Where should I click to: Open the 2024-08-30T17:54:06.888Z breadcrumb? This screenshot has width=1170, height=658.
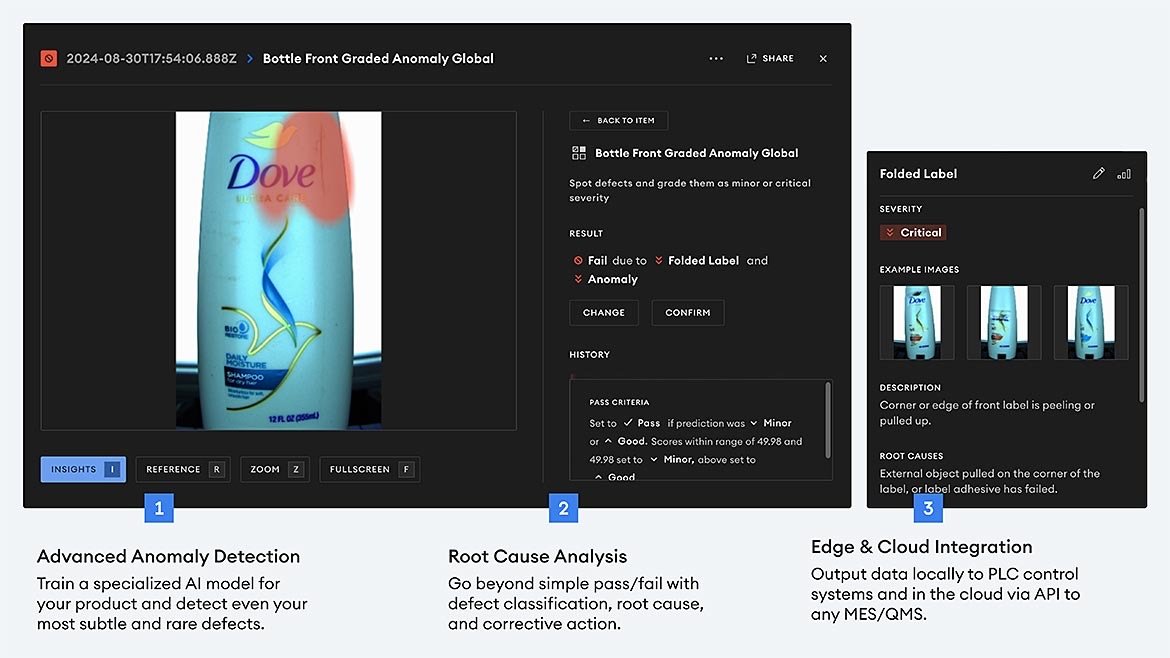tap(151, 58)
